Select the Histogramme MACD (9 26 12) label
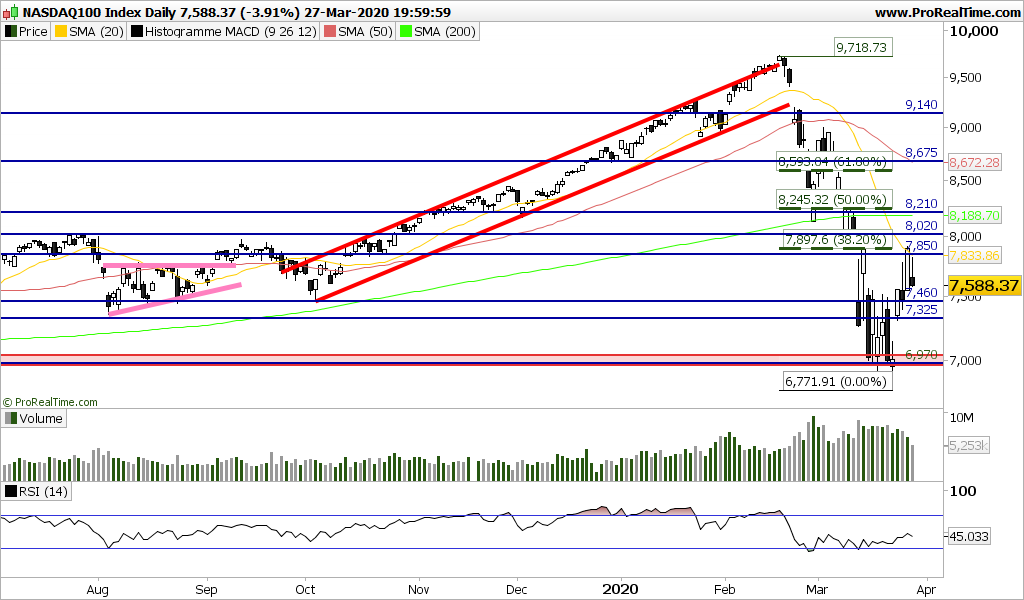 (x=231, y=31)
